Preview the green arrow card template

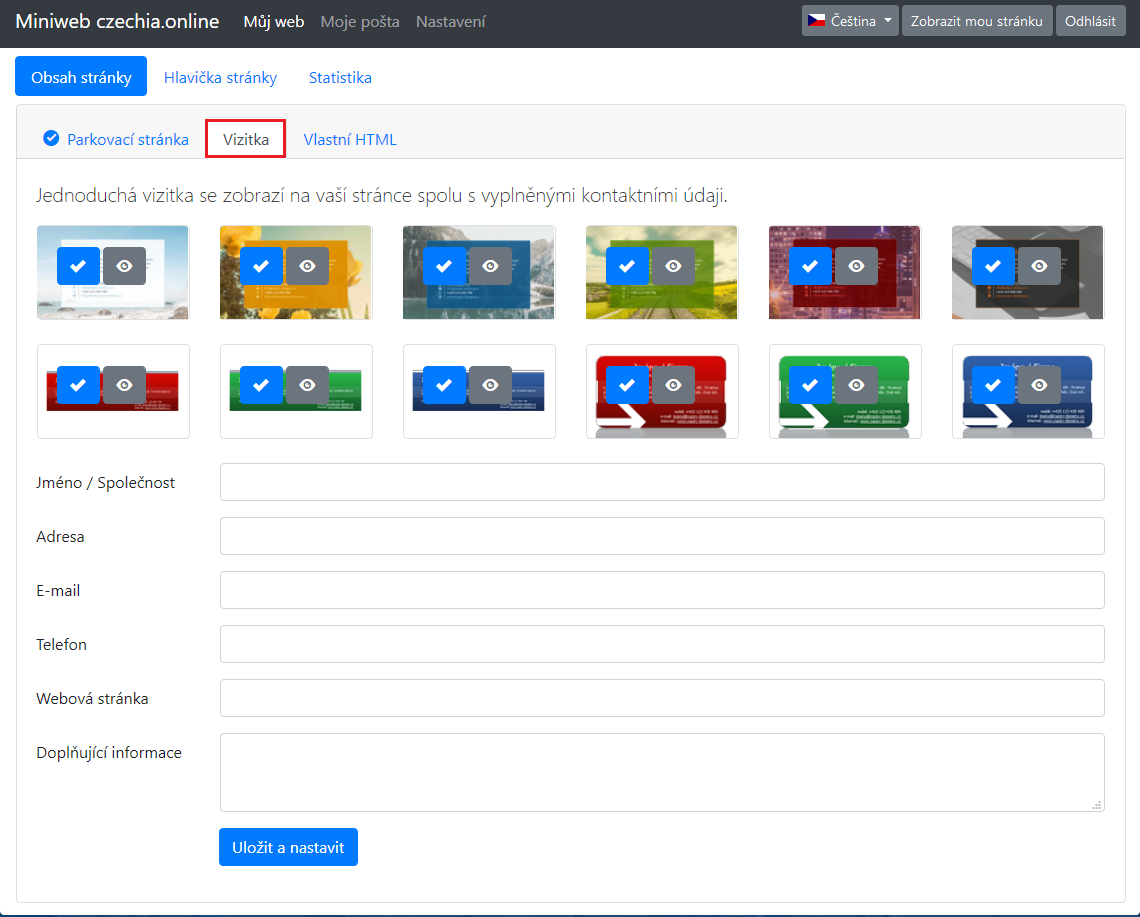click(856, 385)
